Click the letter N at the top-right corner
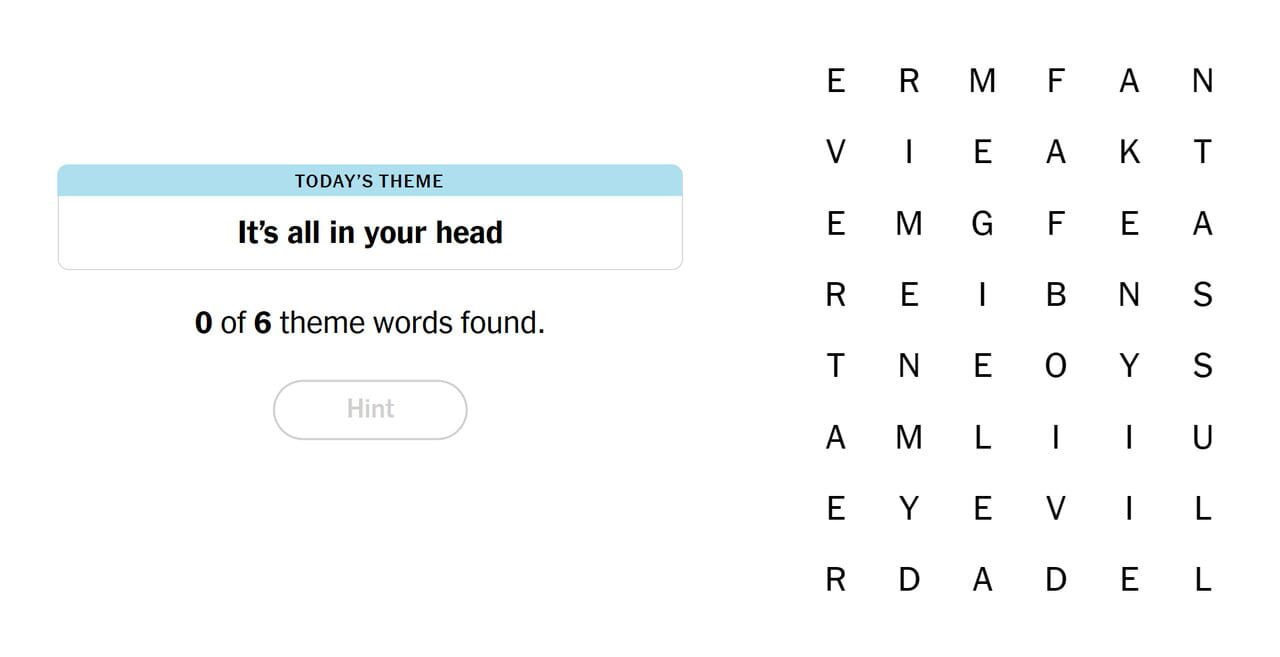 click(x=1203, y=81)
